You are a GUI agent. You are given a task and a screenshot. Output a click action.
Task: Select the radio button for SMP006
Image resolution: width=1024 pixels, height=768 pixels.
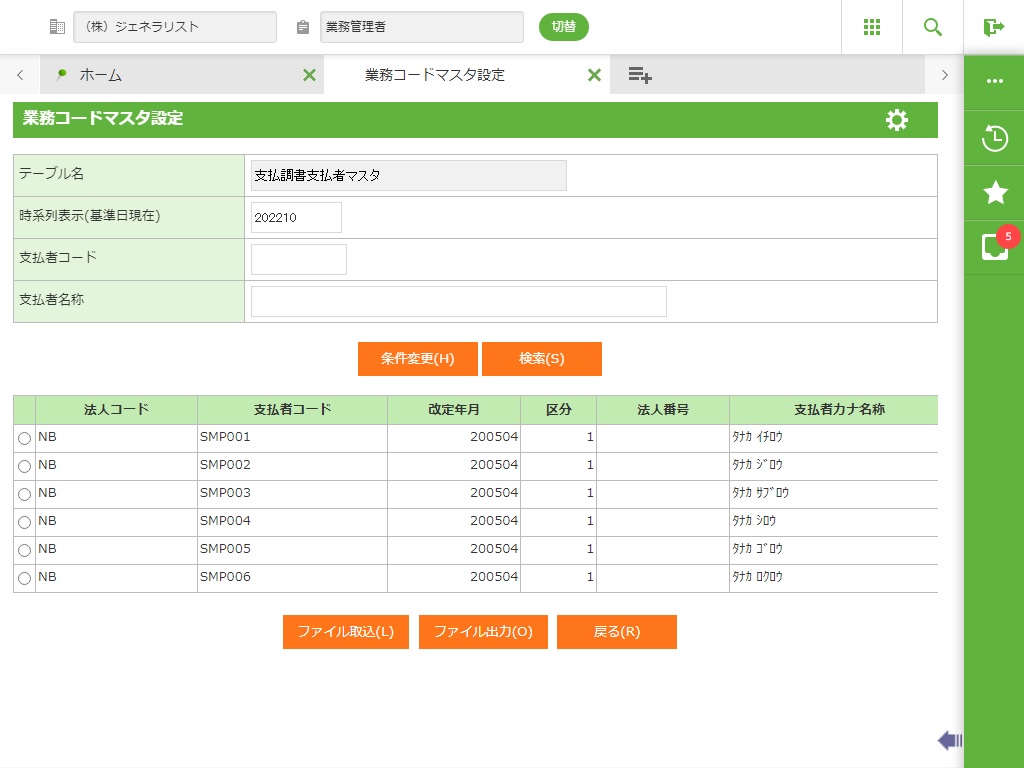pos(24,579)
